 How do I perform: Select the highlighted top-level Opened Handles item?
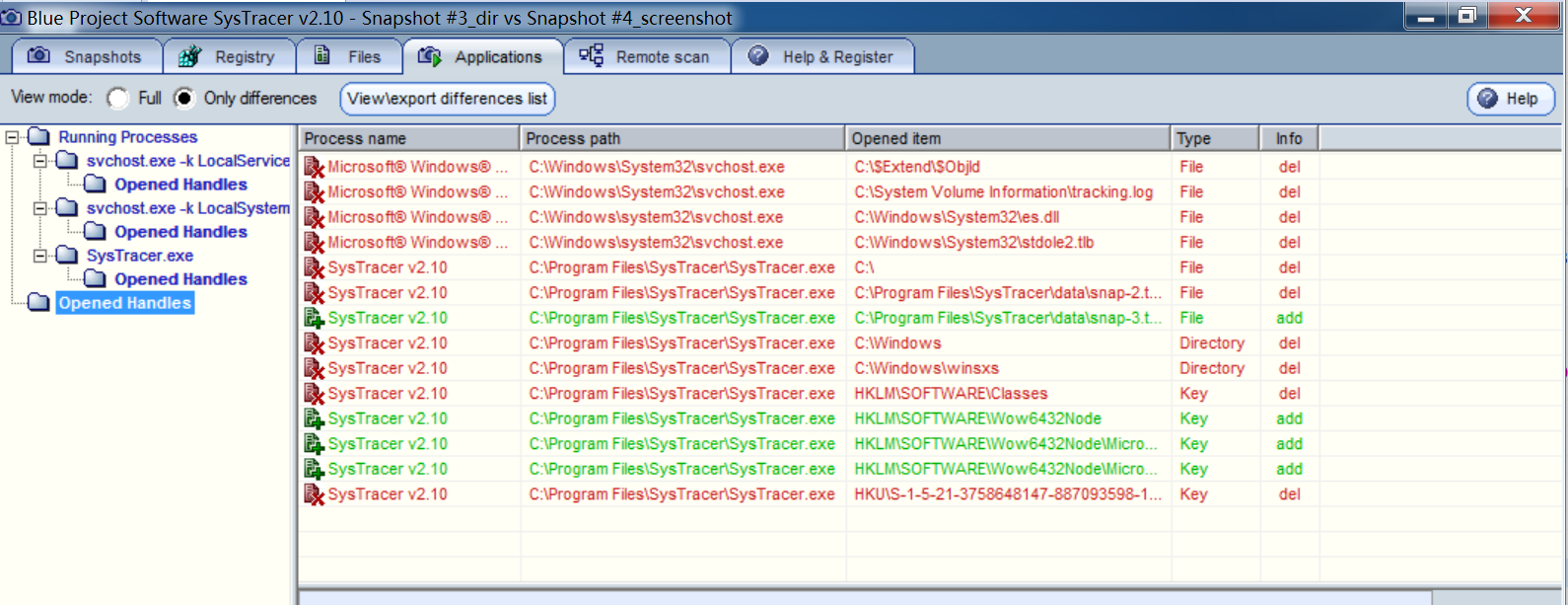(x=124, y=303)
